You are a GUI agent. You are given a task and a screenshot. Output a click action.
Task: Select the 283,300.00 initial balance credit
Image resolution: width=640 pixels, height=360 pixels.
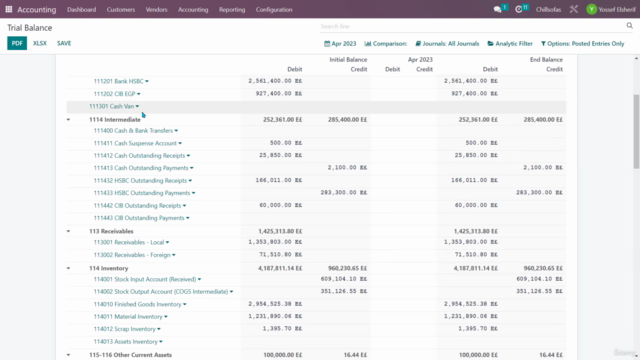coord(344,192)
